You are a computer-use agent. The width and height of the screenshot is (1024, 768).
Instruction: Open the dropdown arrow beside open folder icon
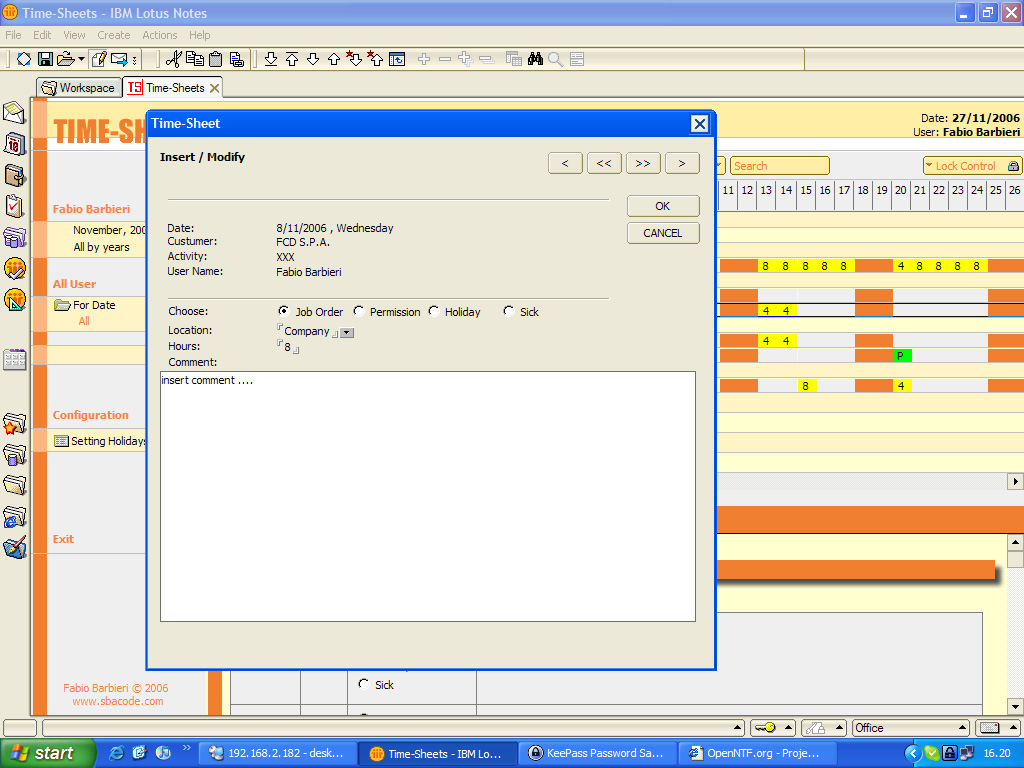tap(81, 59)
